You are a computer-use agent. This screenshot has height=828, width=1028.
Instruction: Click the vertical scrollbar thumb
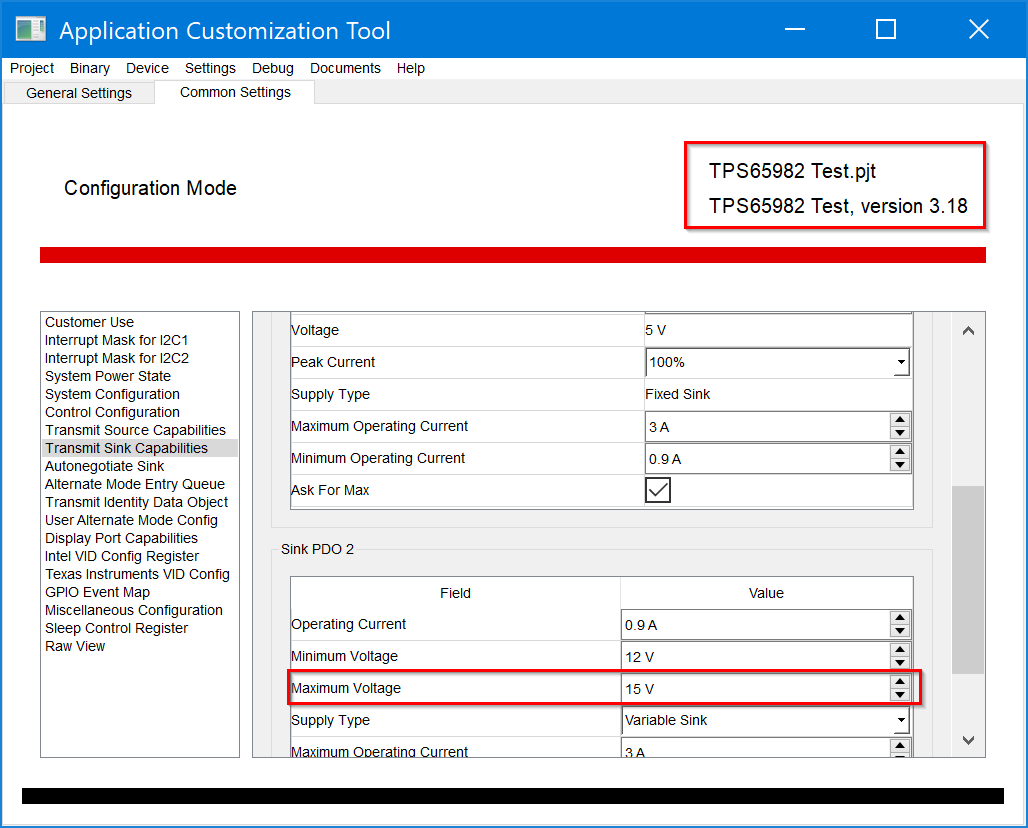pyautogui.click(x=968, y=580)
